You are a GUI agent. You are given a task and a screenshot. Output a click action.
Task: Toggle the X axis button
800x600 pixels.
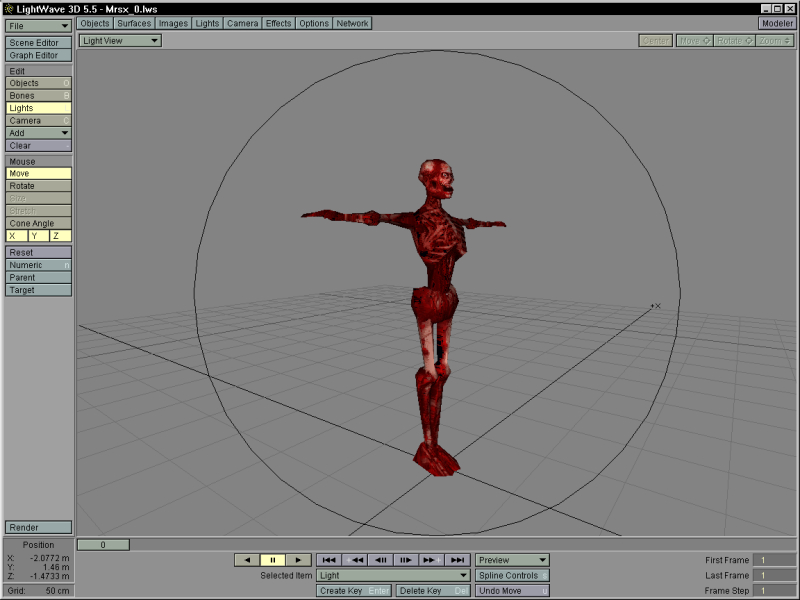16,236
